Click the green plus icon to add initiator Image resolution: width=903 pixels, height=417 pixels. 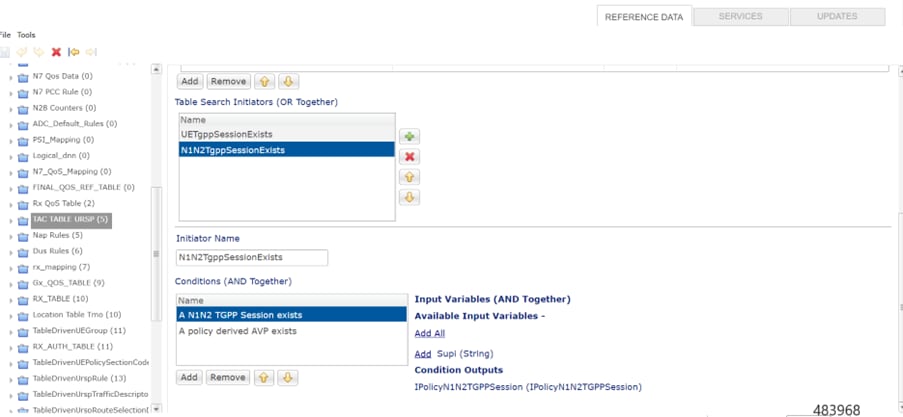point(409,137)
